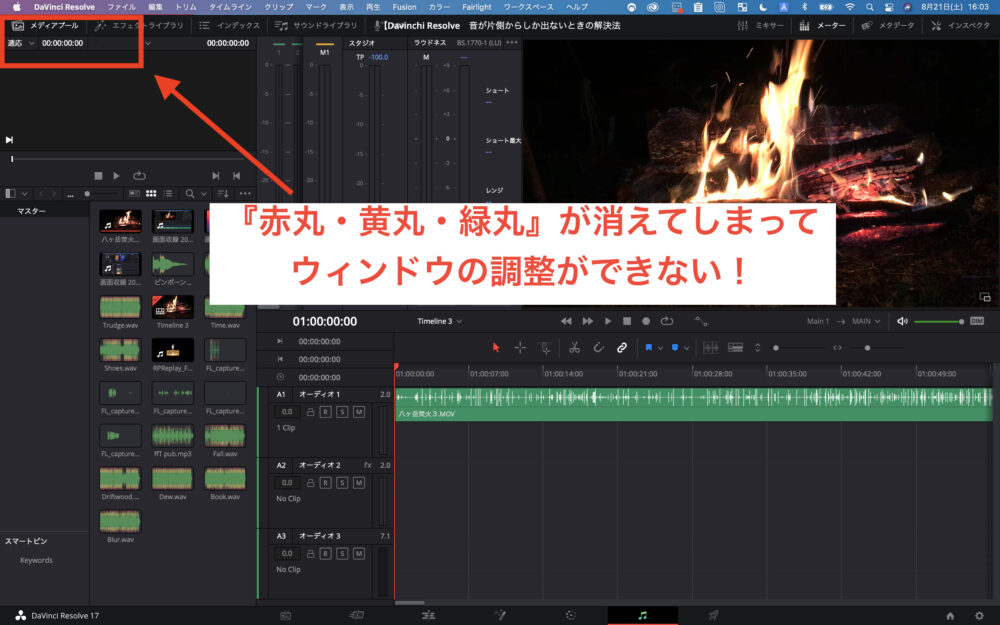Open the Fusion menu
The height and width of the screenshot is (625, 1000).
pyautogui.click(x=404, y=7)
